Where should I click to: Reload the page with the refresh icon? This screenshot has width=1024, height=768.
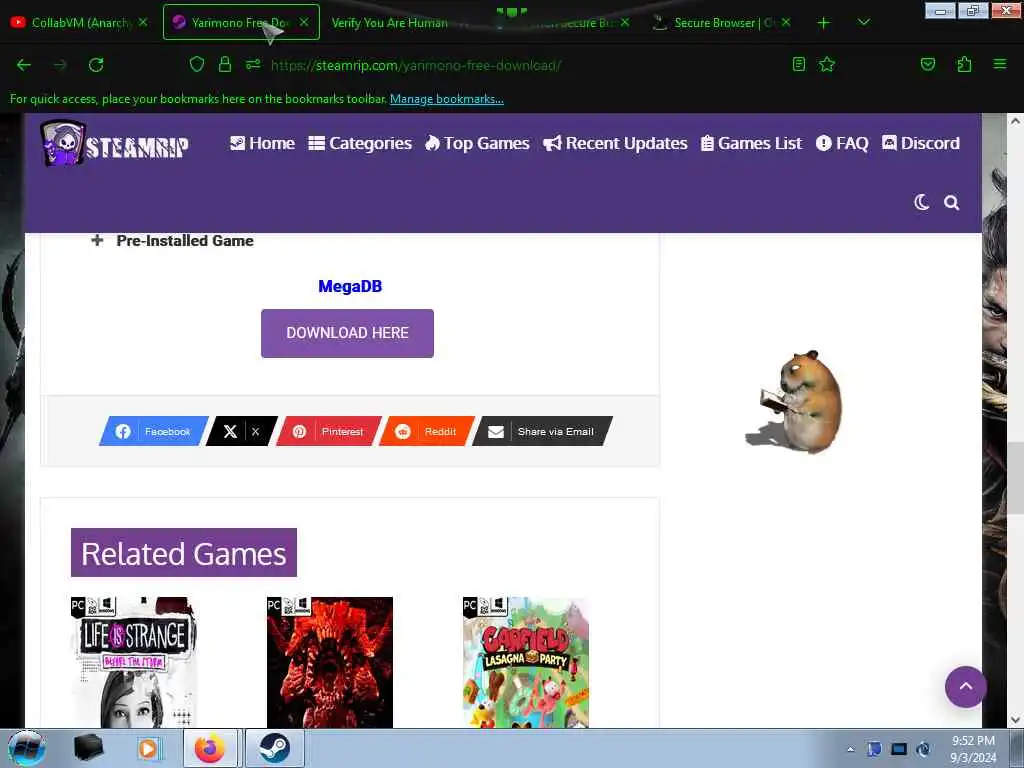[96, 65]
